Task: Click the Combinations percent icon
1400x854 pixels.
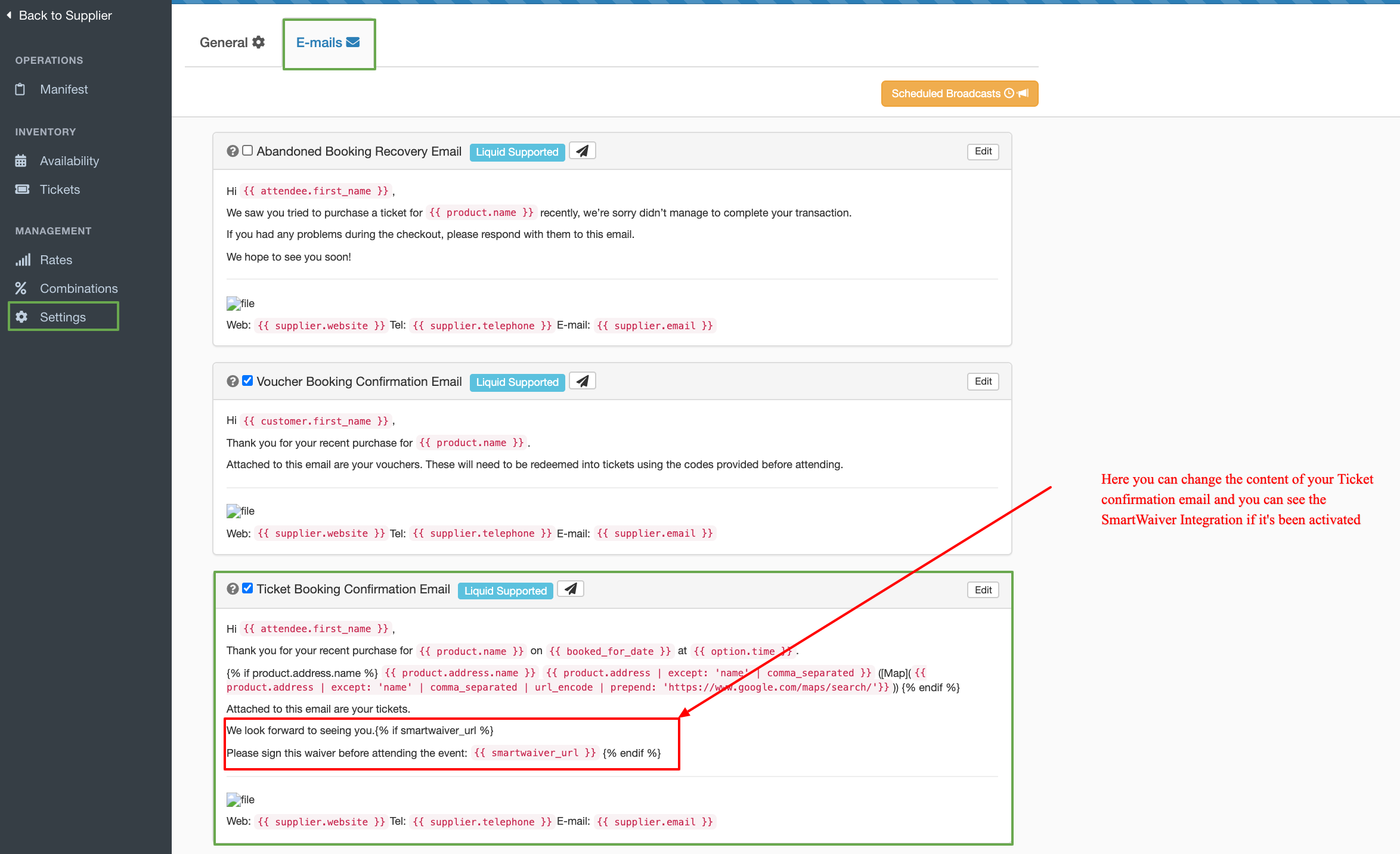Action: coord(21,289)
